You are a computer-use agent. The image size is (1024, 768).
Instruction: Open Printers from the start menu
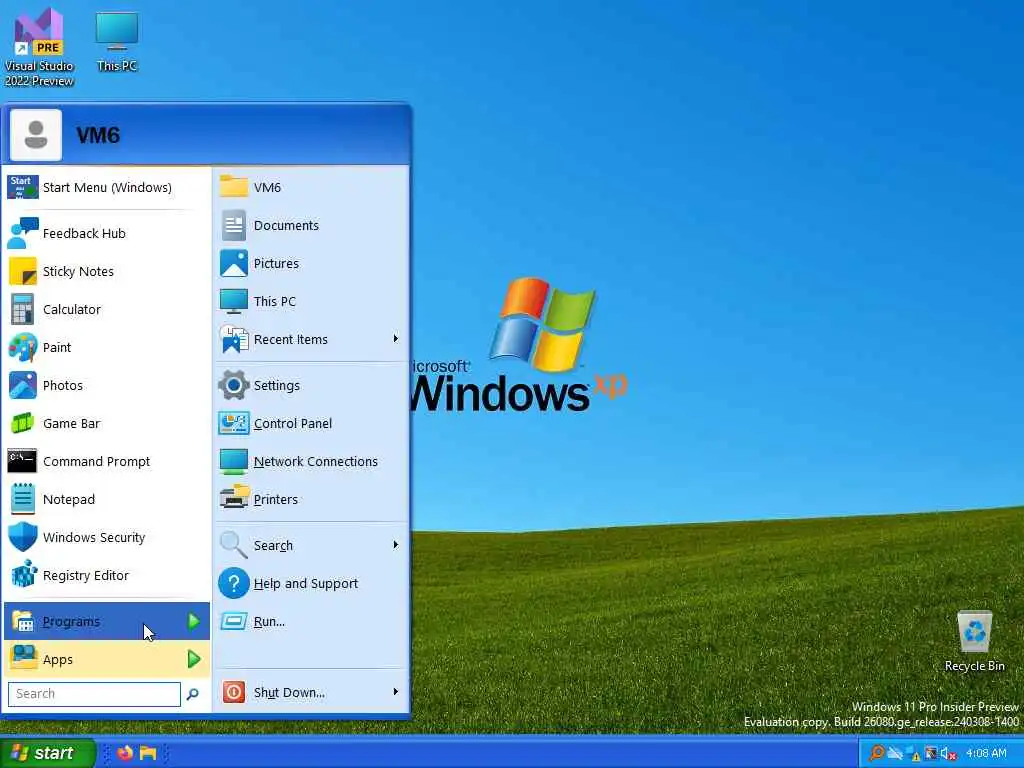point(311,499)
